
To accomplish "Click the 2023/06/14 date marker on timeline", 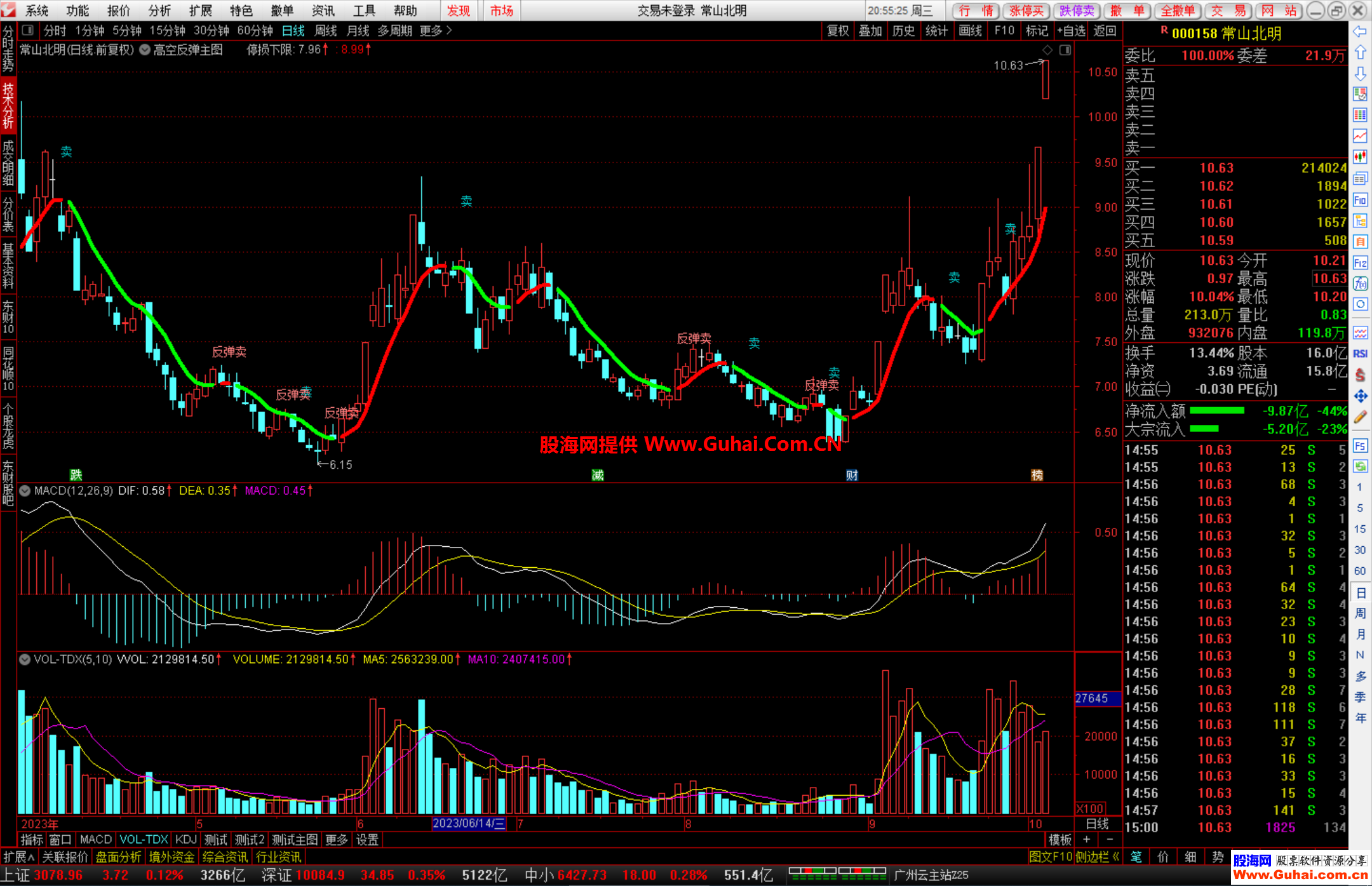I will click(469, 824).
